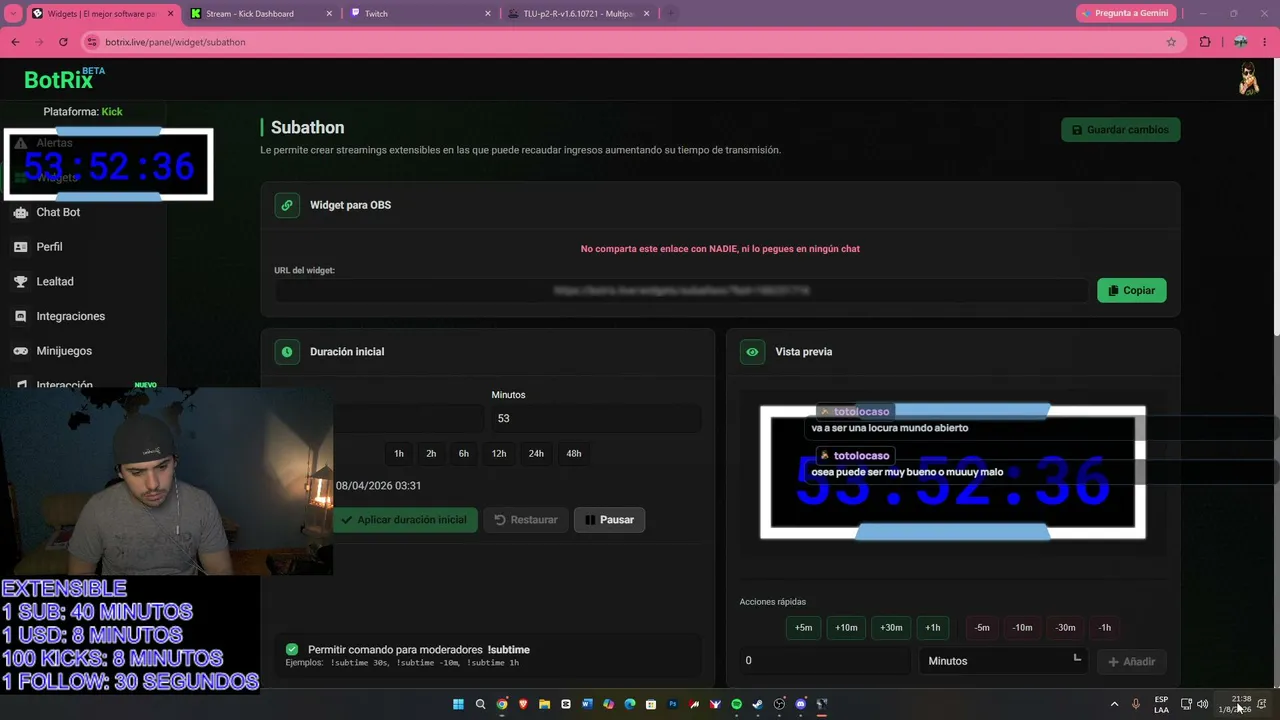The width and height of the screenshot is (1280, 720).
Task: Go back to the previous page
Action: (15, 42)
